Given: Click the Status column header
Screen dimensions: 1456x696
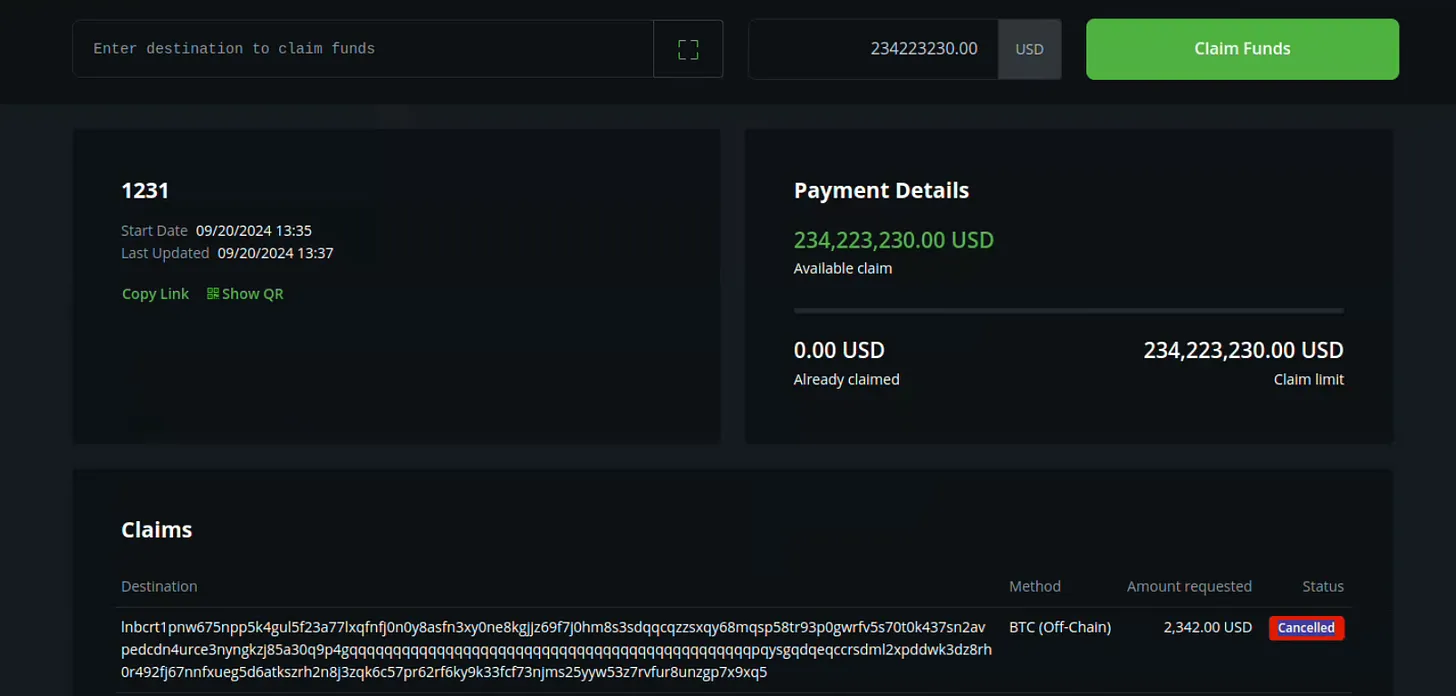Looking at the screenshot, I should [1323, 586].
